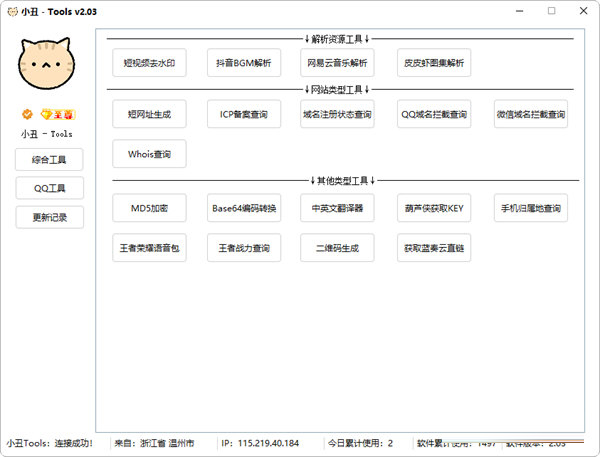Screen dimensions: 600x457
Task: Open 抖音BGM解析 tool
Action: click(x=244, y=63)
